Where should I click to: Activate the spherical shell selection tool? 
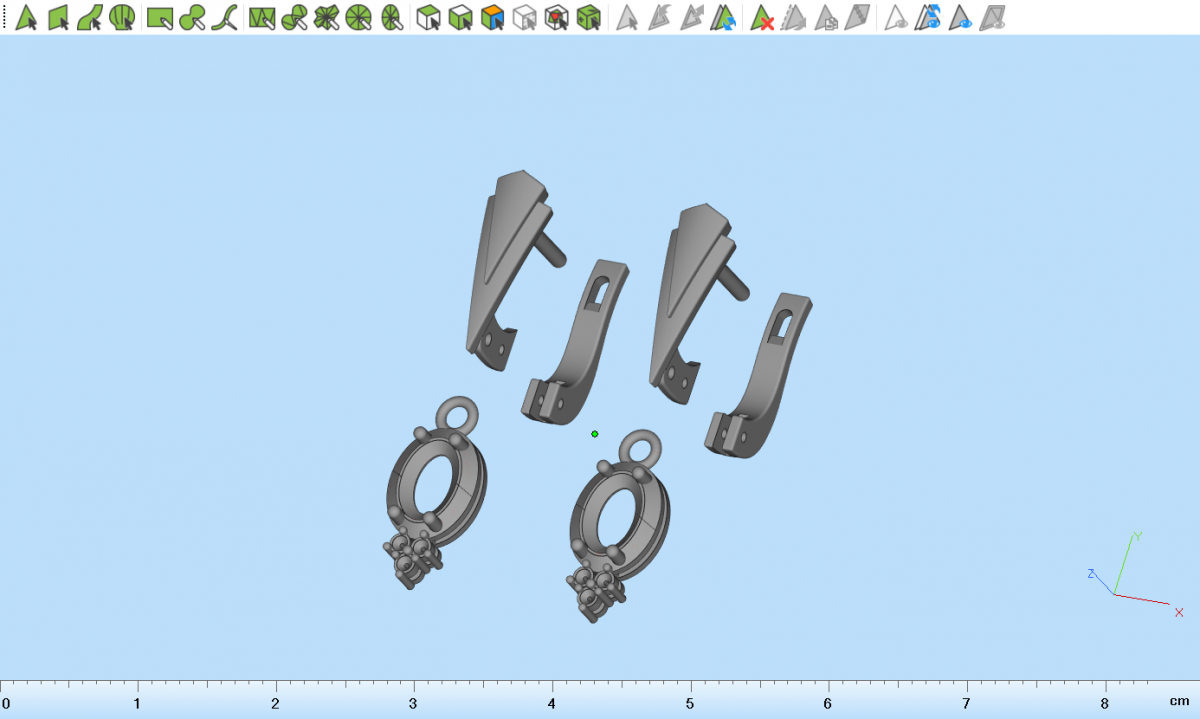122,17
